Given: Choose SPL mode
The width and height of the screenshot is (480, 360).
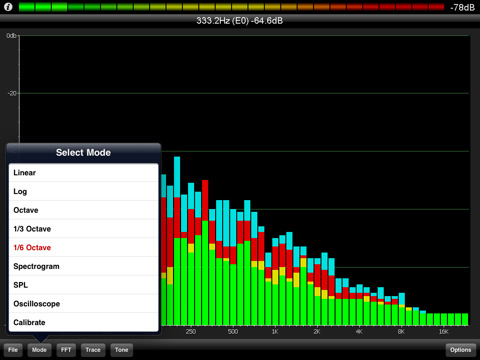Looking at the screenshot, I should (83, 285).
